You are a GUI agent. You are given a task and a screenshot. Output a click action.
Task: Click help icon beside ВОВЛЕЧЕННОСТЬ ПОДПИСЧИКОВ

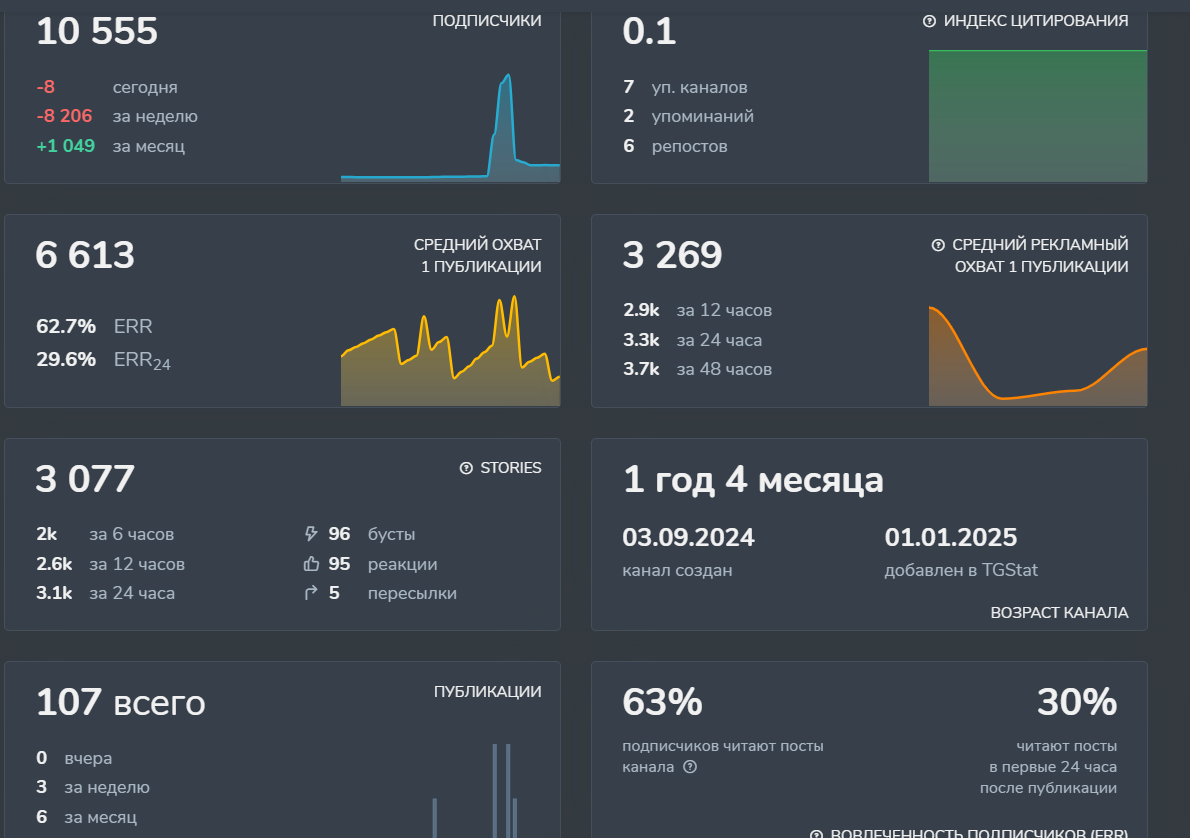(817, 833)
